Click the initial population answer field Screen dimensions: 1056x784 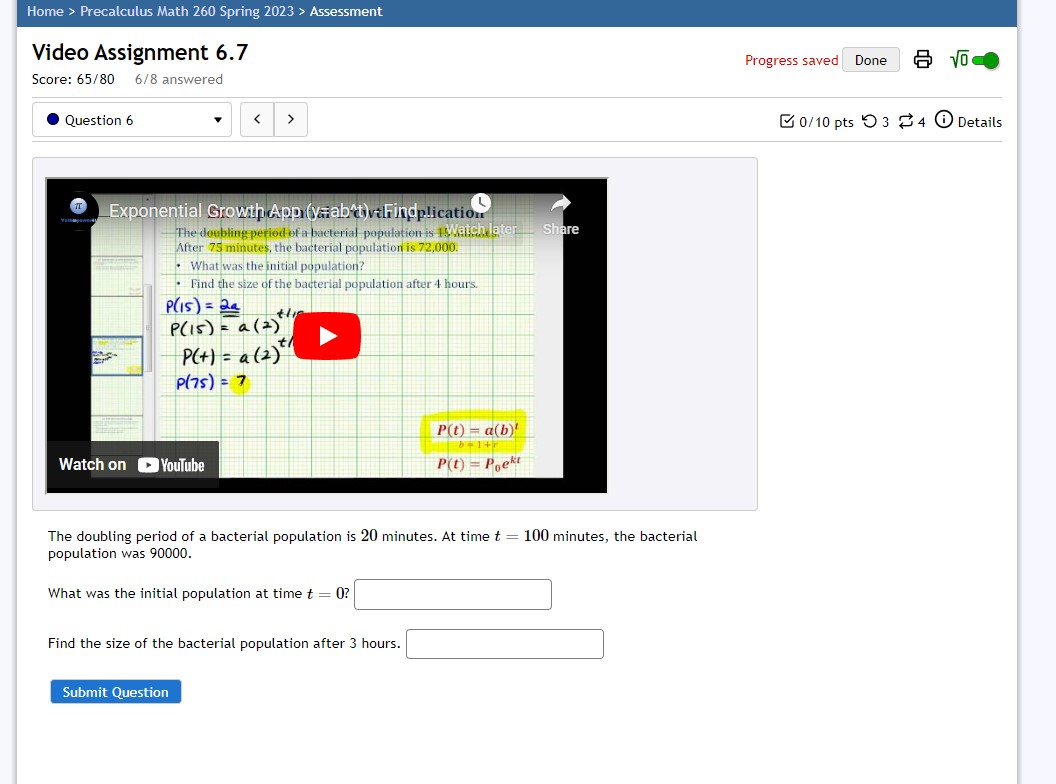point(452,594)
